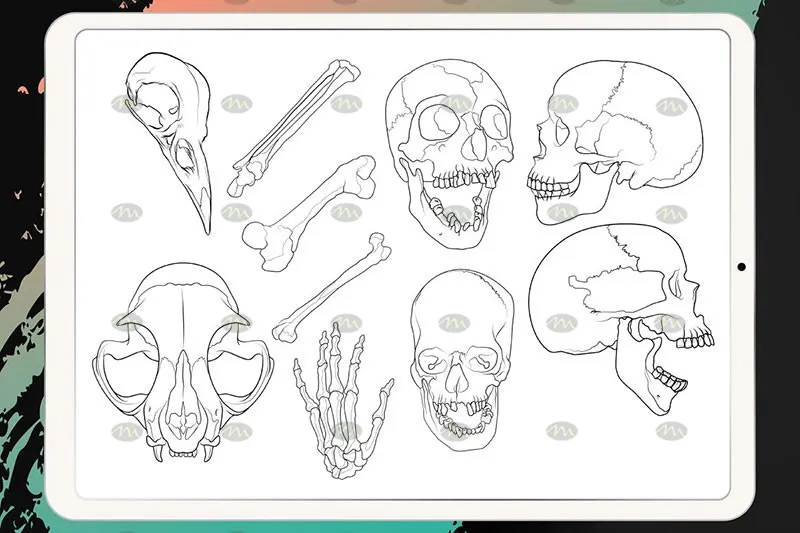Pick the left-facing side-profile skull
The image size is (800, 533).
pos(615,142)
